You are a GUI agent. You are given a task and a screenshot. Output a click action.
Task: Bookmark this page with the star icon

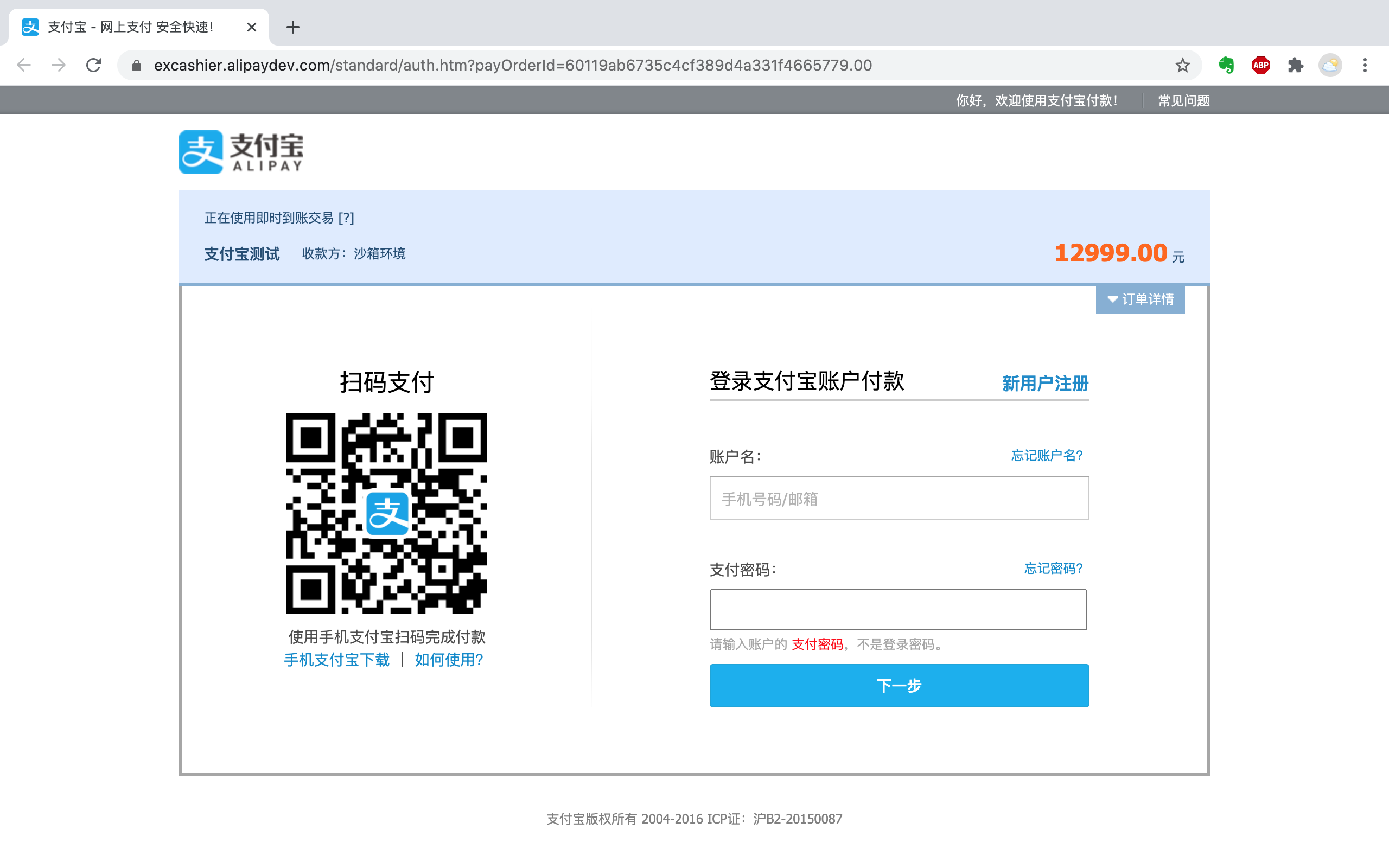(1182, 66)
